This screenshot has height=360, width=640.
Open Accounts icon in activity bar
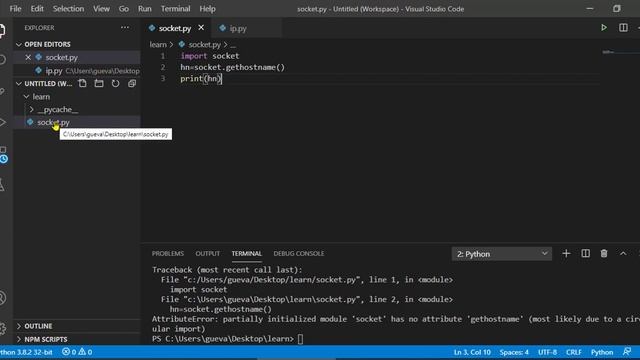[2, 298]
